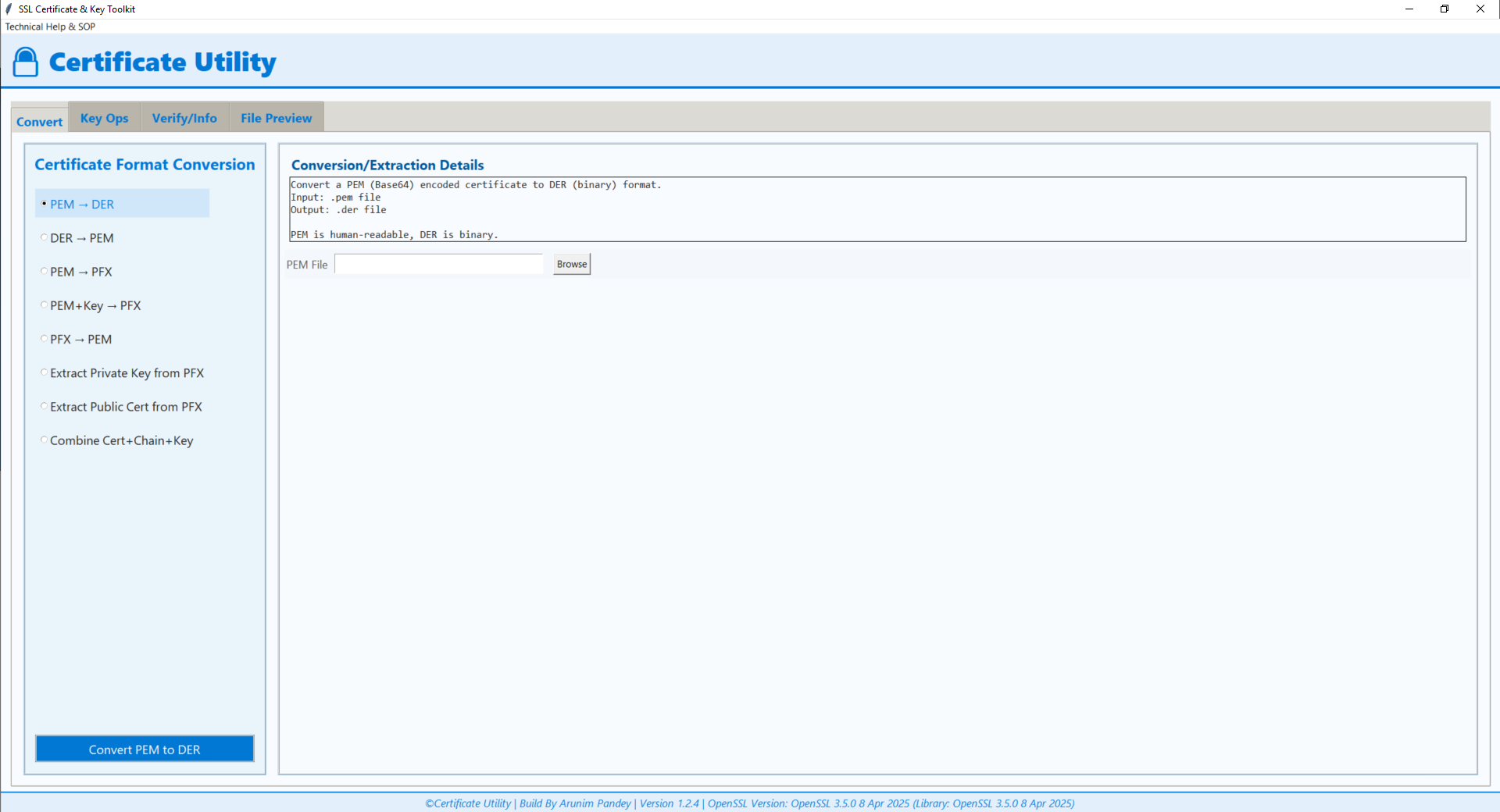Click inside the PEM File input field
Viewport: 1500px width, 812px height.
coord(438,264)
